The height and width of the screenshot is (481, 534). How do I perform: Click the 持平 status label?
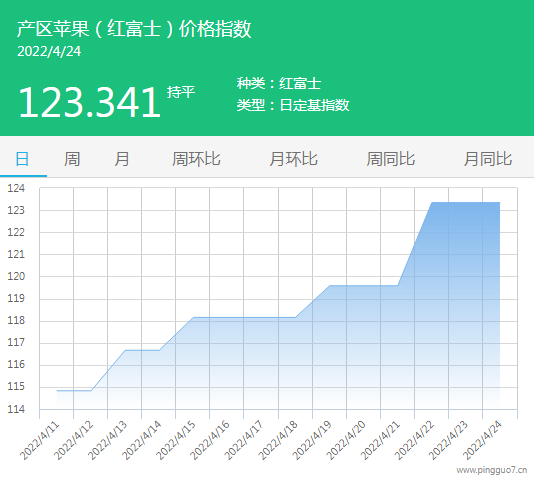pyautogui.click(x=181, y=92)
